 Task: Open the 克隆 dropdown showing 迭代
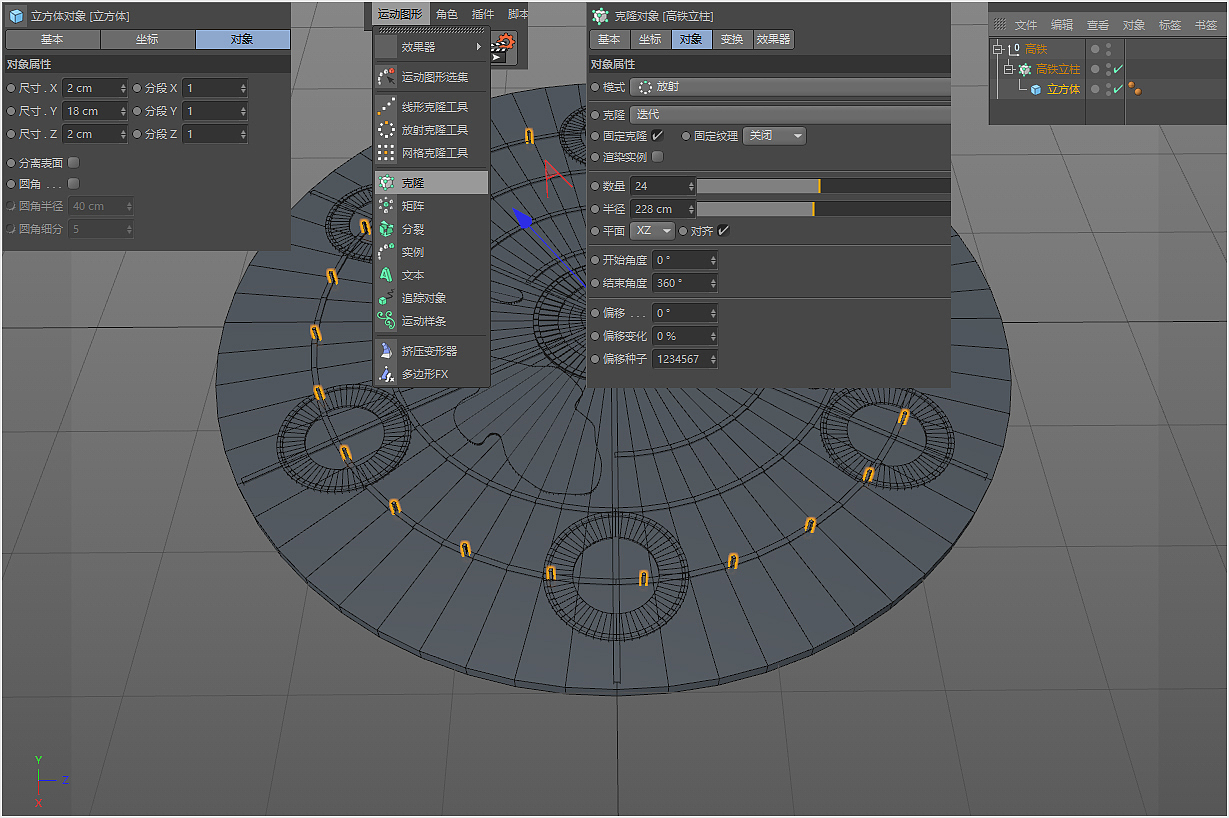[790, 115]
